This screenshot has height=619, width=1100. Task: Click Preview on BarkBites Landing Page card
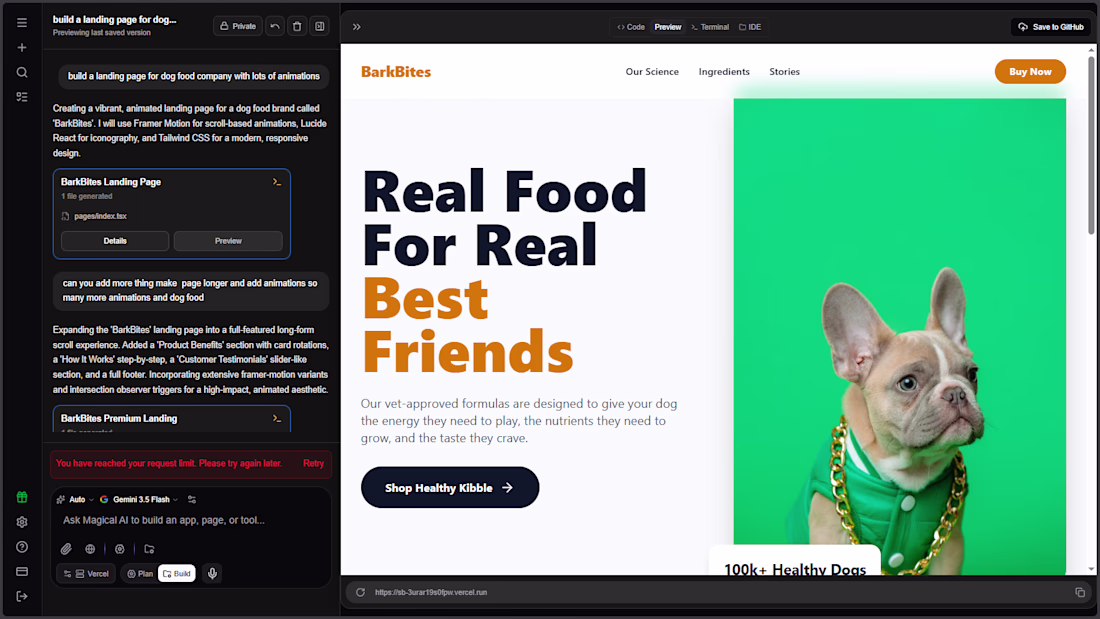[x=228, y=241]
